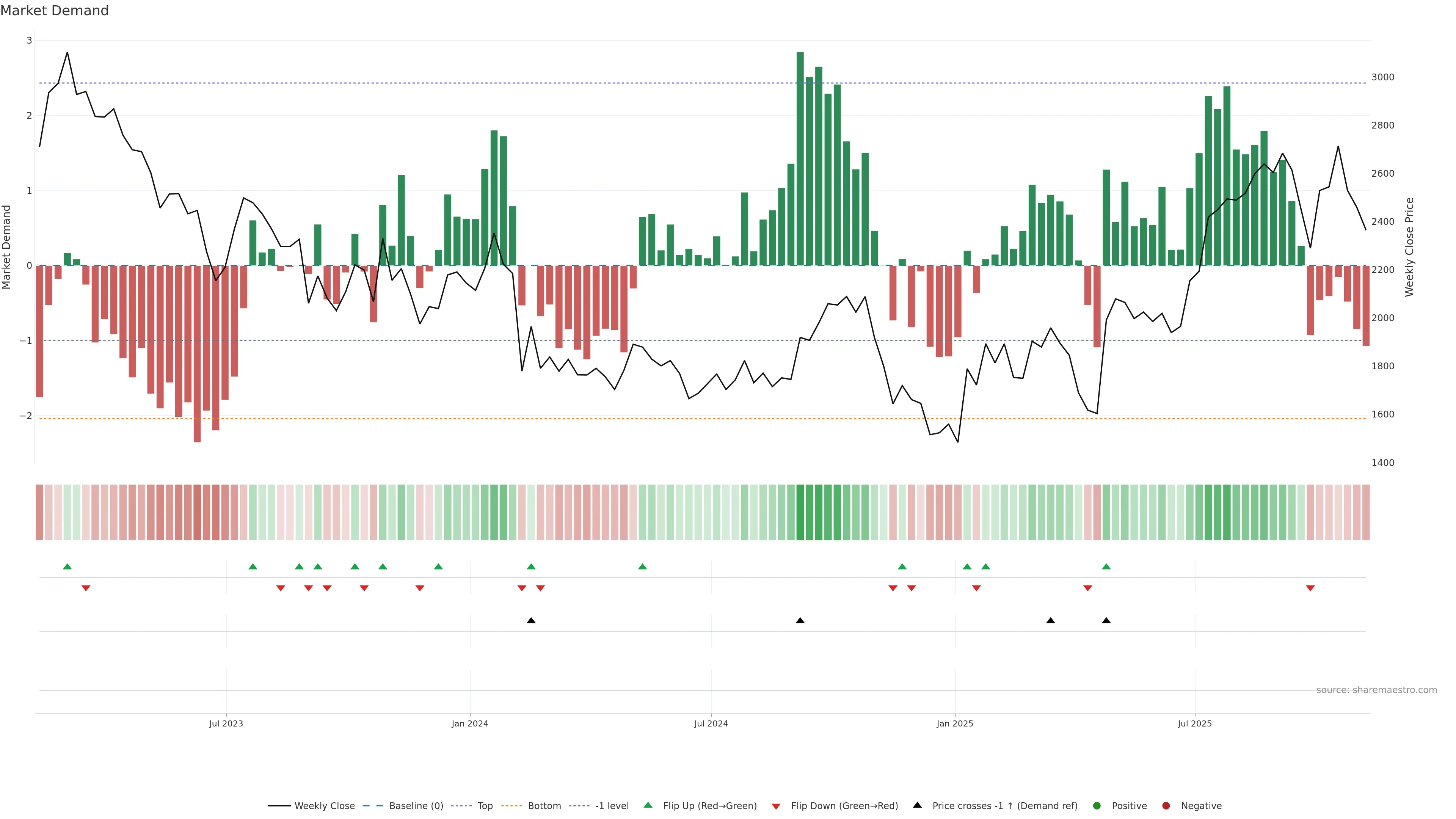This screenshot has height=819, width=1456.
Task: Click the Jul 2025 x-axis label
Action: pyautogui.click(x=1194, y=723)
